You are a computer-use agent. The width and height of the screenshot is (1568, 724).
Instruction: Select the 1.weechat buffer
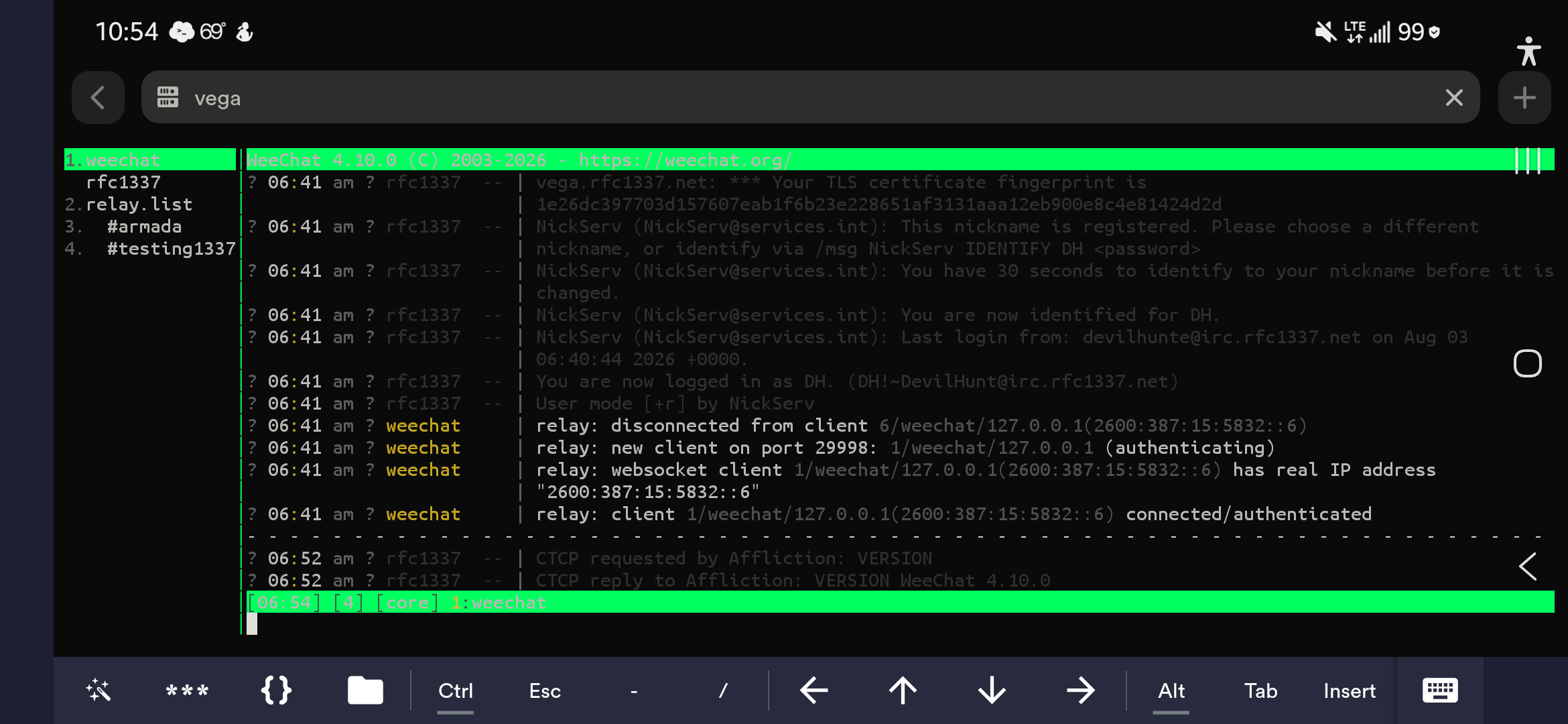150,160
